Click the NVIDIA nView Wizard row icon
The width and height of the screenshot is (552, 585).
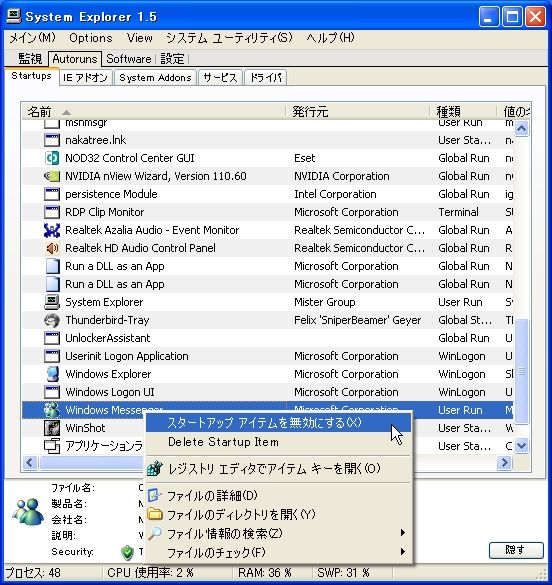tap(52, 176)
